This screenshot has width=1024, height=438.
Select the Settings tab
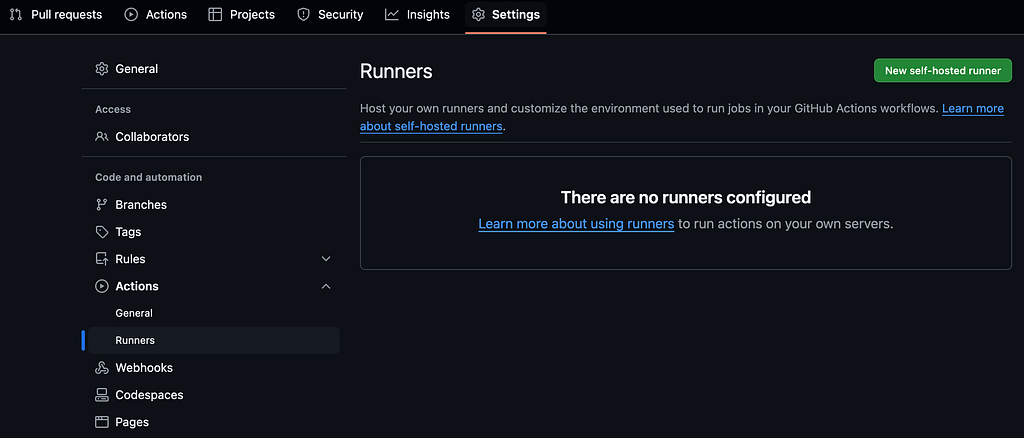506,14
